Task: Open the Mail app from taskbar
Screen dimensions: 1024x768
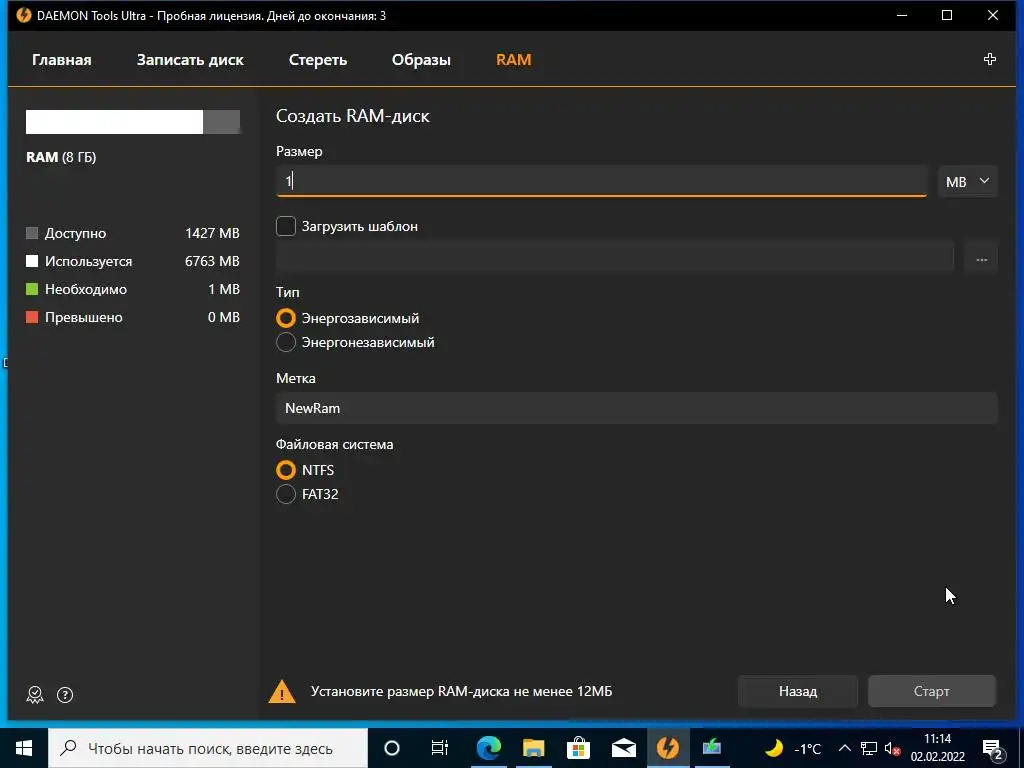Action: point(624,748)
